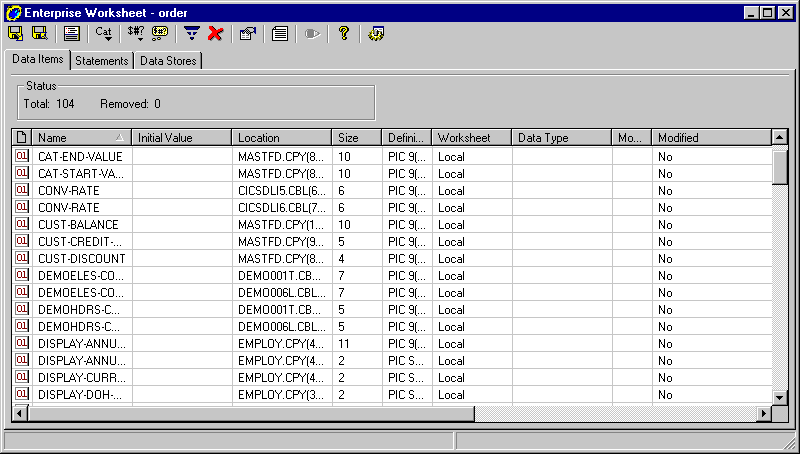Click the Data Type column header
The width and height of the screenshot is (800, 454).
pyautogui.click(x=562, y=138)
